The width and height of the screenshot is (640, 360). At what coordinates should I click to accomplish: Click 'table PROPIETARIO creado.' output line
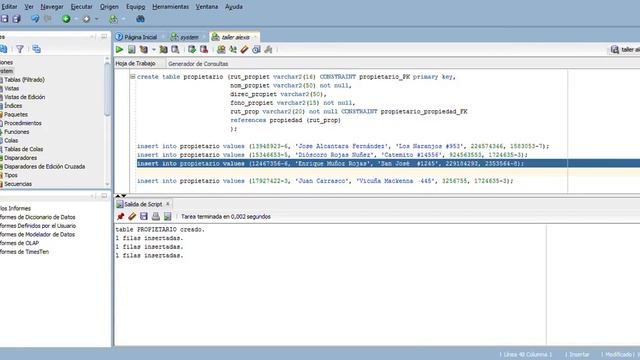pos(160,229)
